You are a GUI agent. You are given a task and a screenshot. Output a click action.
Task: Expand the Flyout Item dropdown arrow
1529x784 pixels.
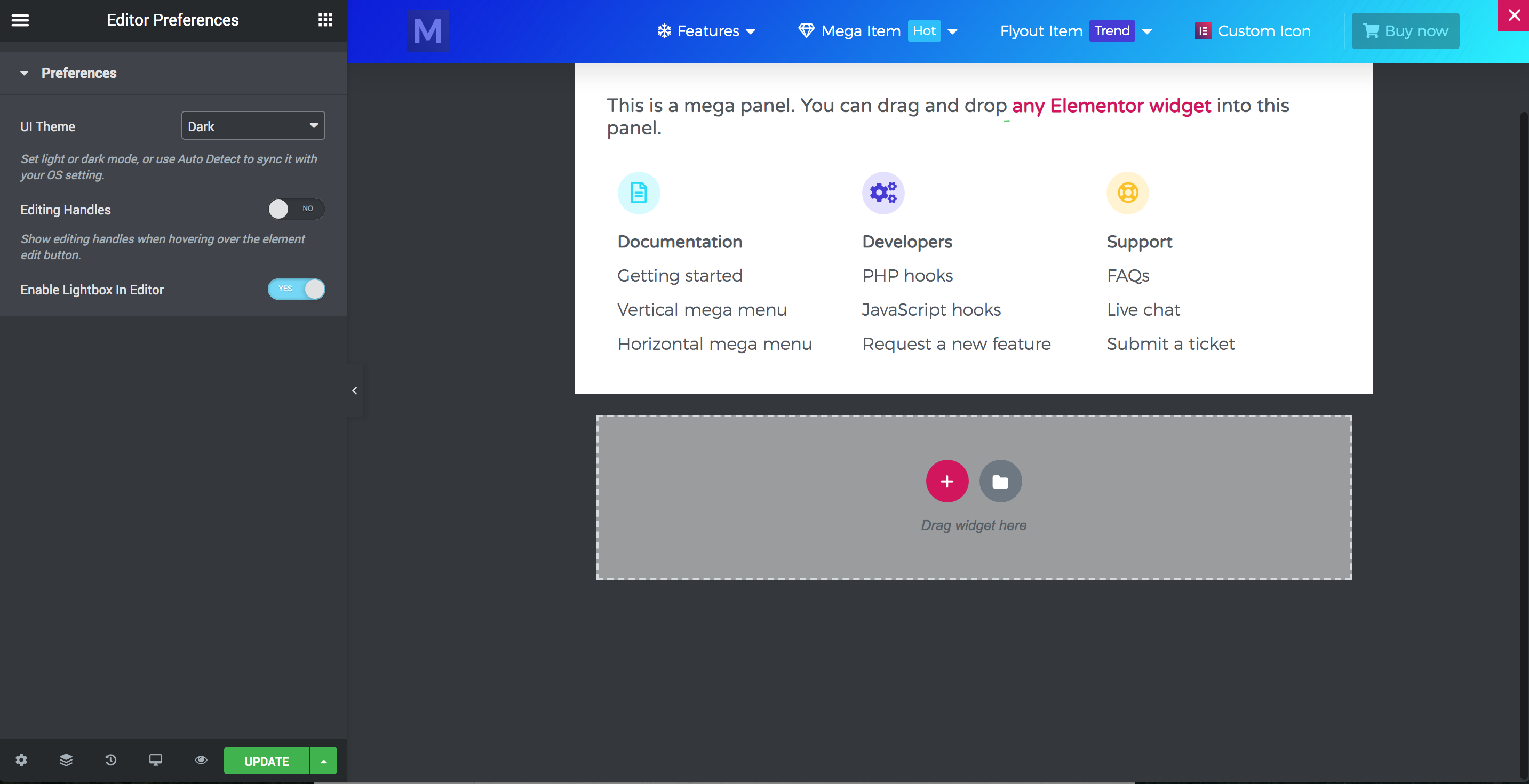[1148, 31]
